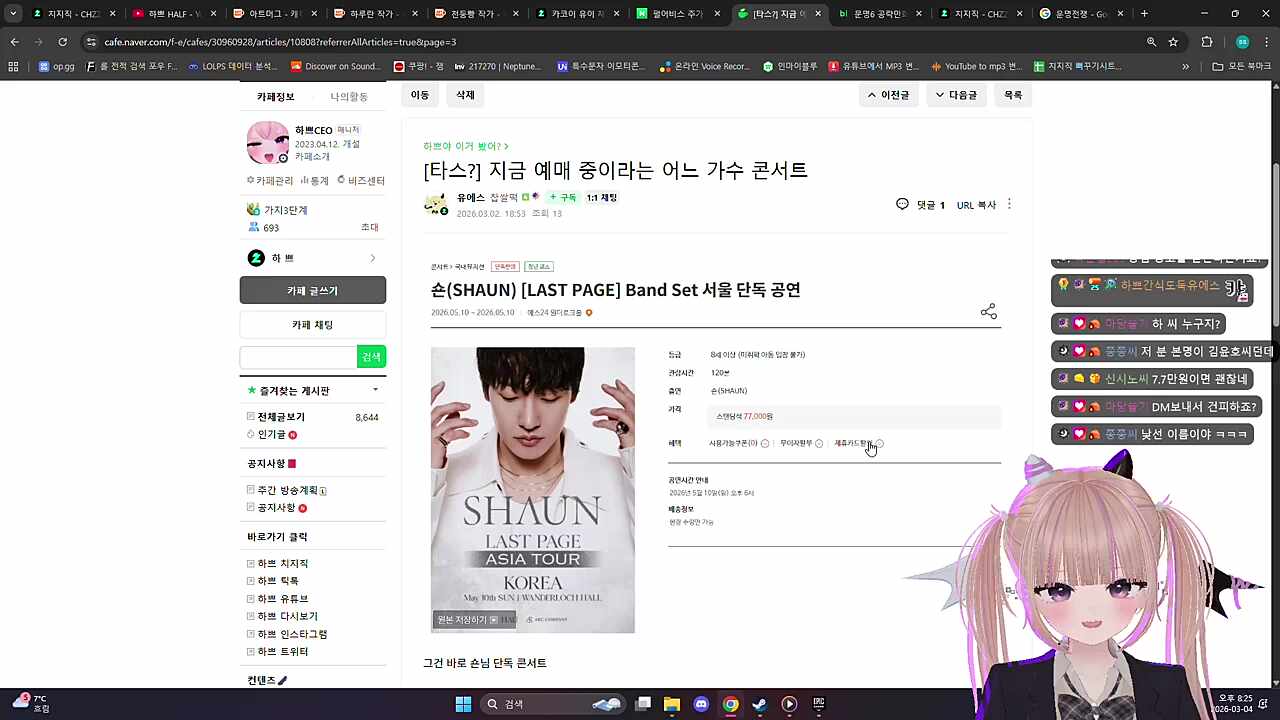Click 원본 저장하기 on the SHAUN poster

click(x=462, y=619)
